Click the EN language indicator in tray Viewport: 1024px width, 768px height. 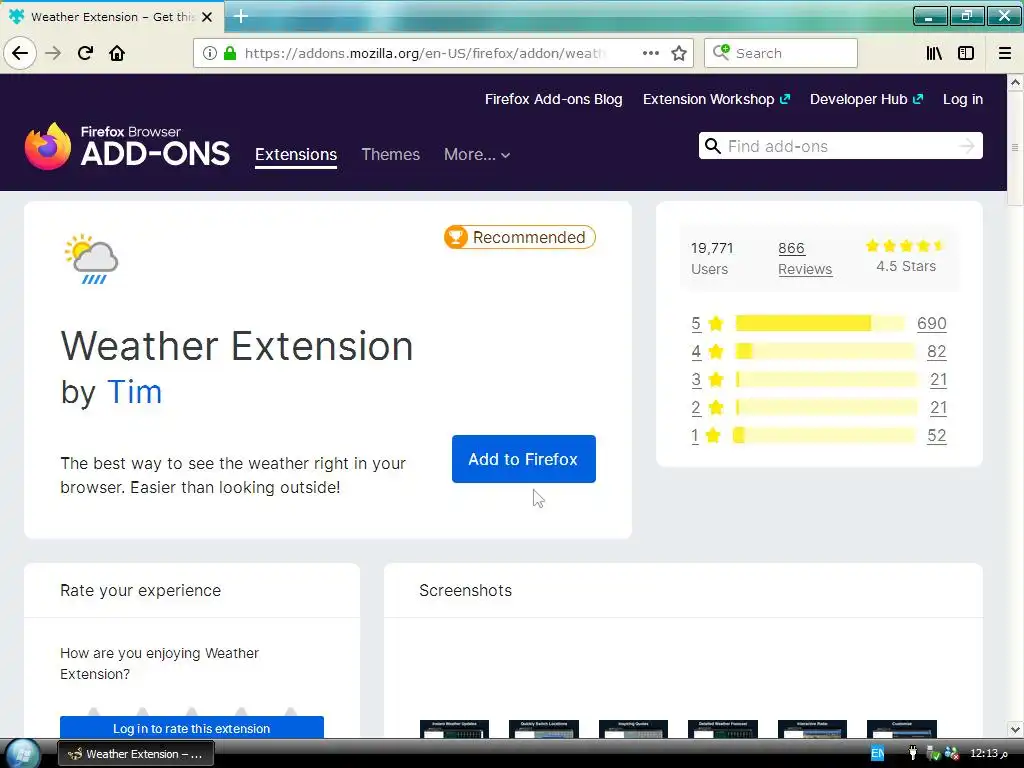coord(877,754)
